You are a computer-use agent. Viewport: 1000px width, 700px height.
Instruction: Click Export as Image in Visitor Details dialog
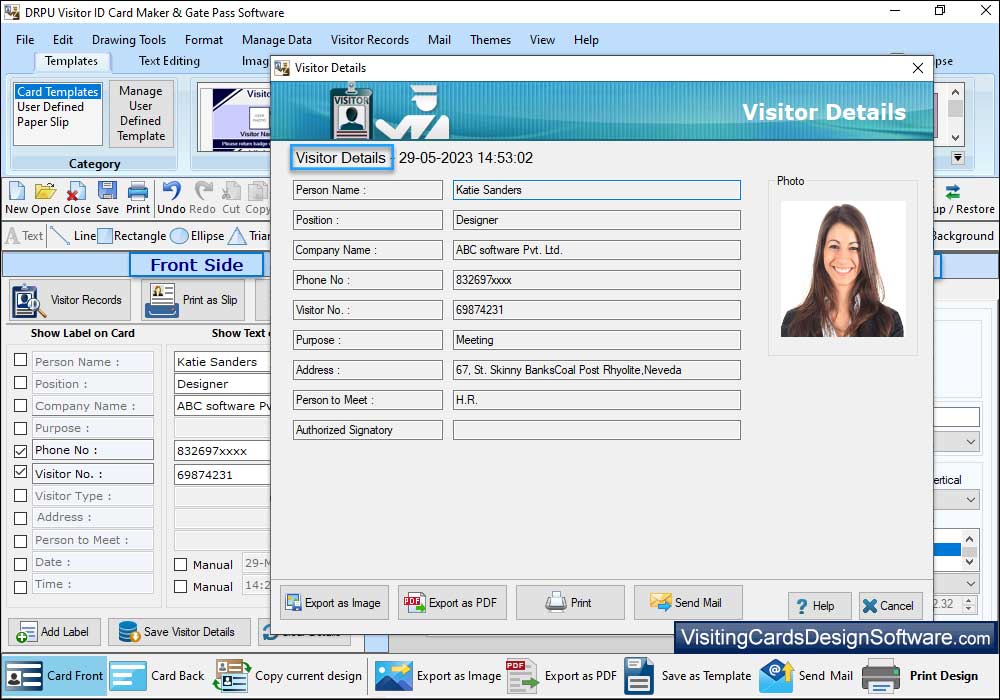pos(334,602)
